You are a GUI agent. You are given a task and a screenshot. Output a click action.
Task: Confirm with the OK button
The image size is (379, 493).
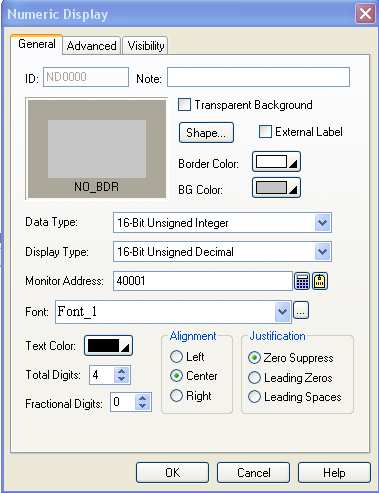(x=172, y=472)
